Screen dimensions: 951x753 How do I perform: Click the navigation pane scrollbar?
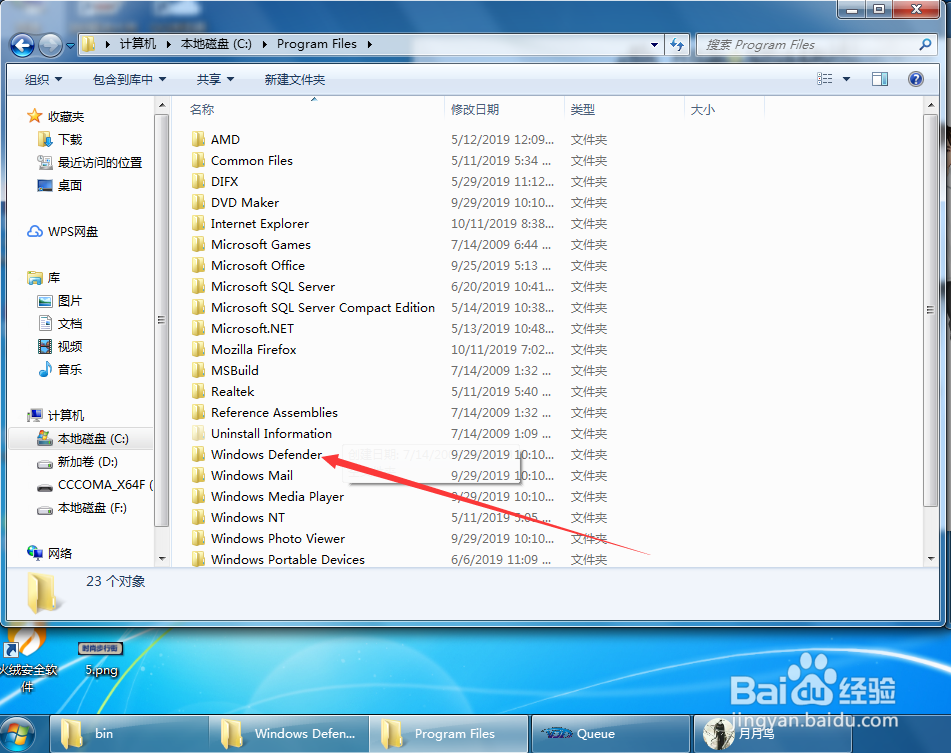pyautogui.click(x=161, y=320)
